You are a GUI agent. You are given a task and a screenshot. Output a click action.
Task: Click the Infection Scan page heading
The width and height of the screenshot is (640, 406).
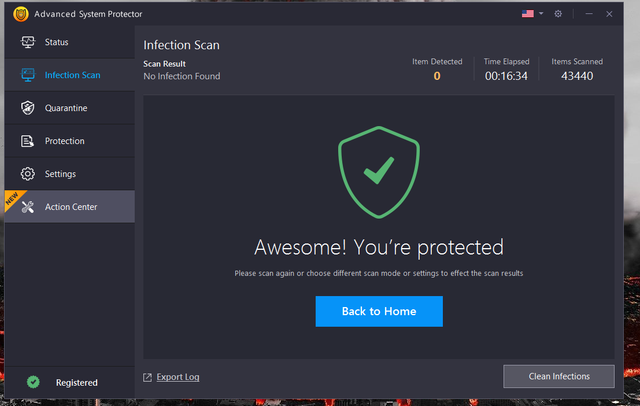point(181,45)
